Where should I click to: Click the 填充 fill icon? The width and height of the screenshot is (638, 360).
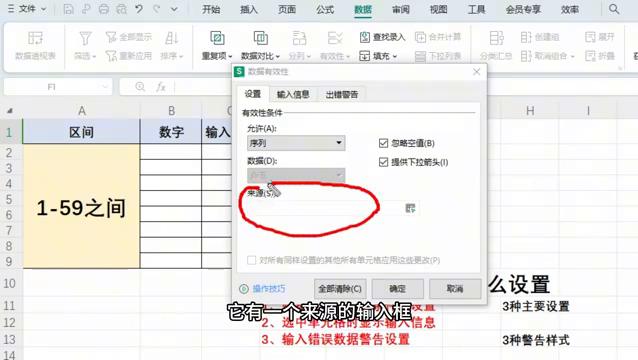[x=365, y=56]
